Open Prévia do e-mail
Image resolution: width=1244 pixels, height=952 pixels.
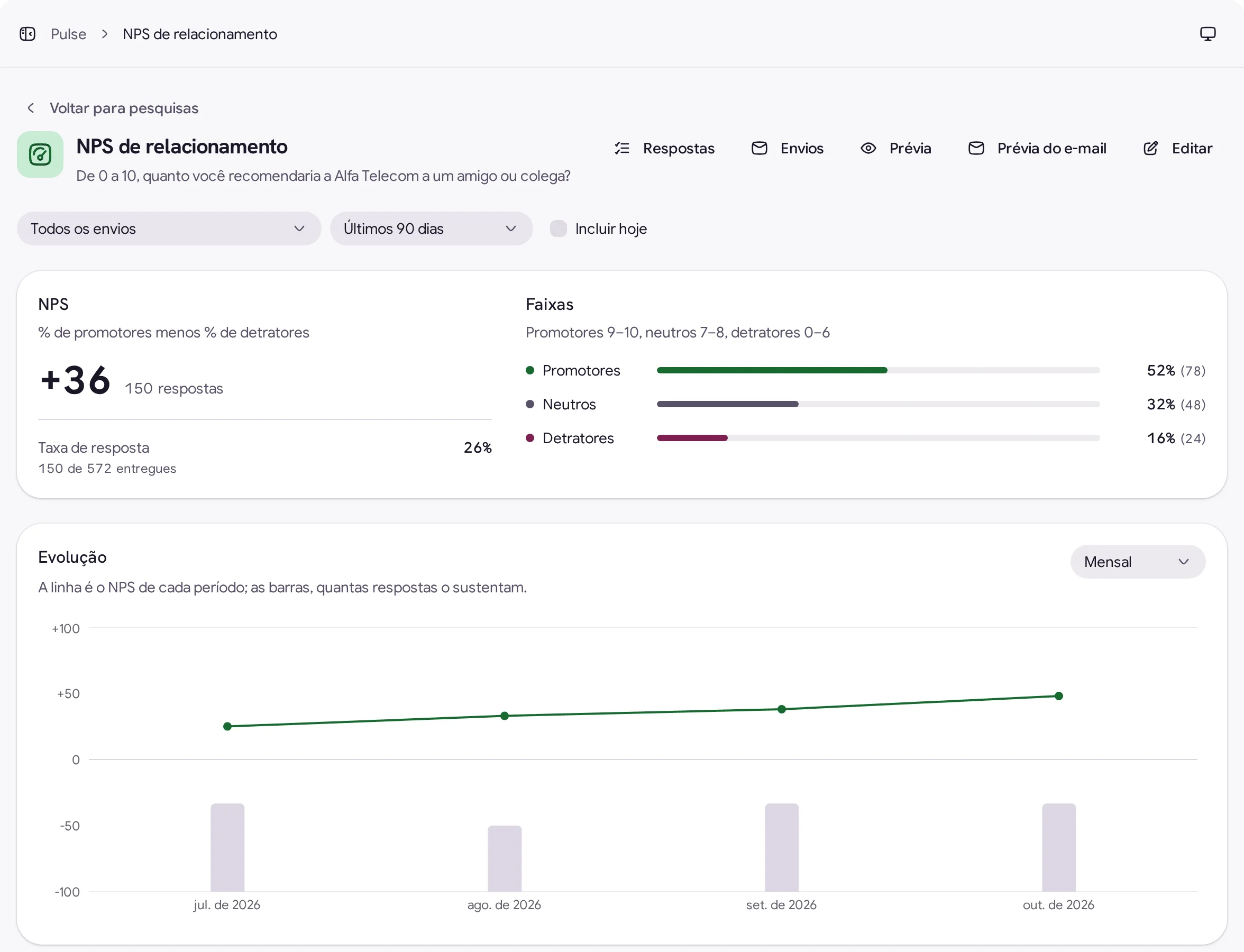pos(1038,149)
